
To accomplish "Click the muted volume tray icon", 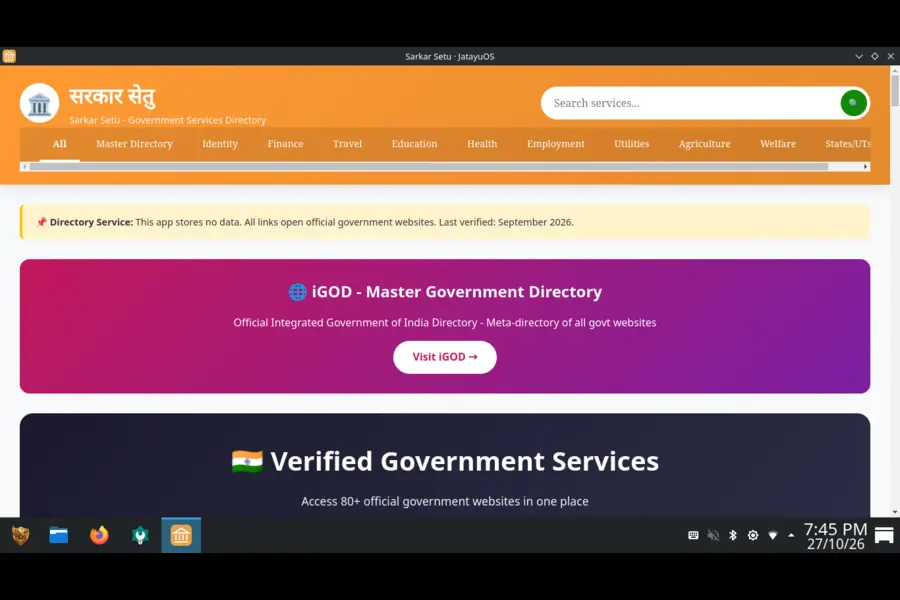I will [713, 536].
